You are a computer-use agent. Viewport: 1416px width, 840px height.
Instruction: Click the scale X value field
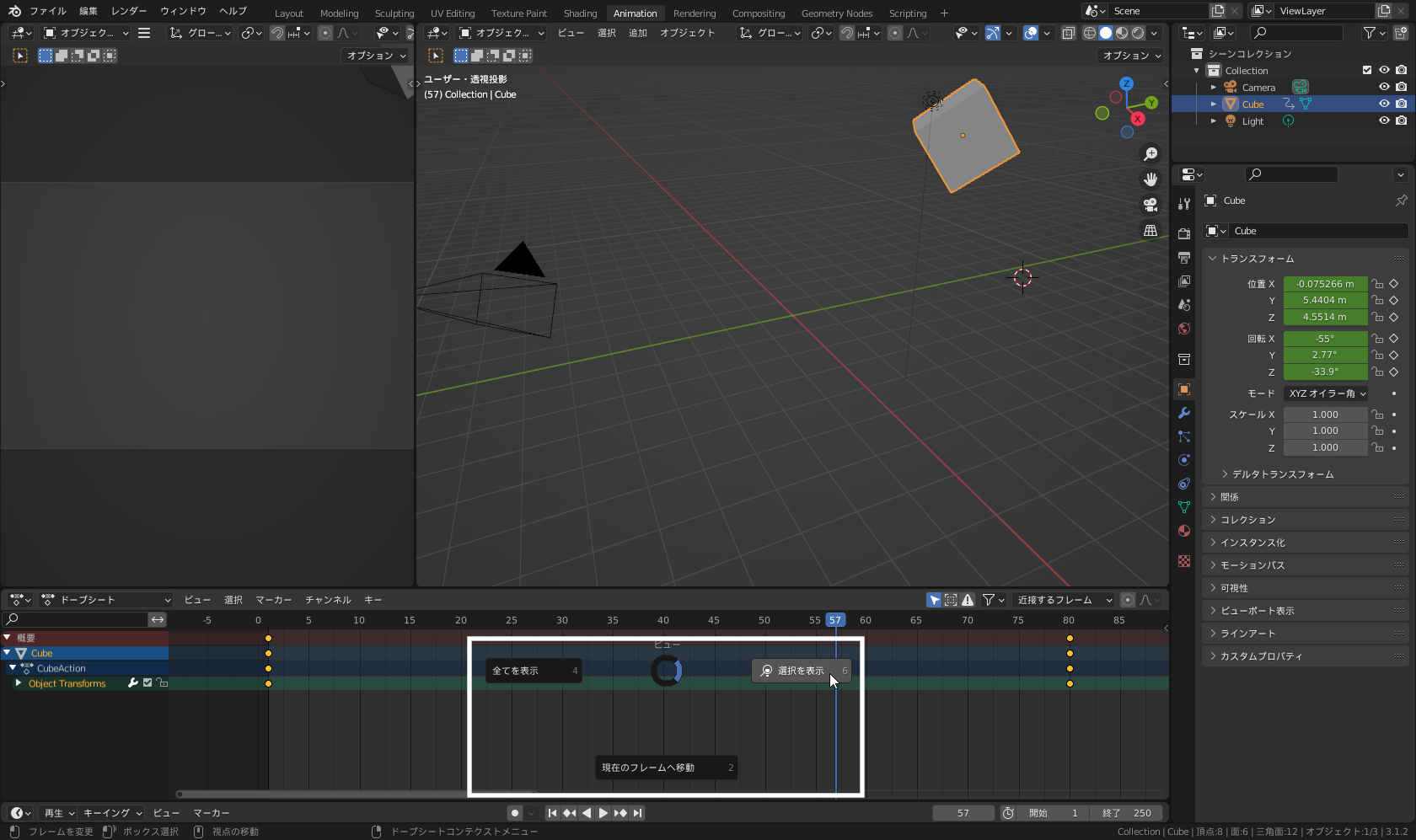tap(1324, 415)
